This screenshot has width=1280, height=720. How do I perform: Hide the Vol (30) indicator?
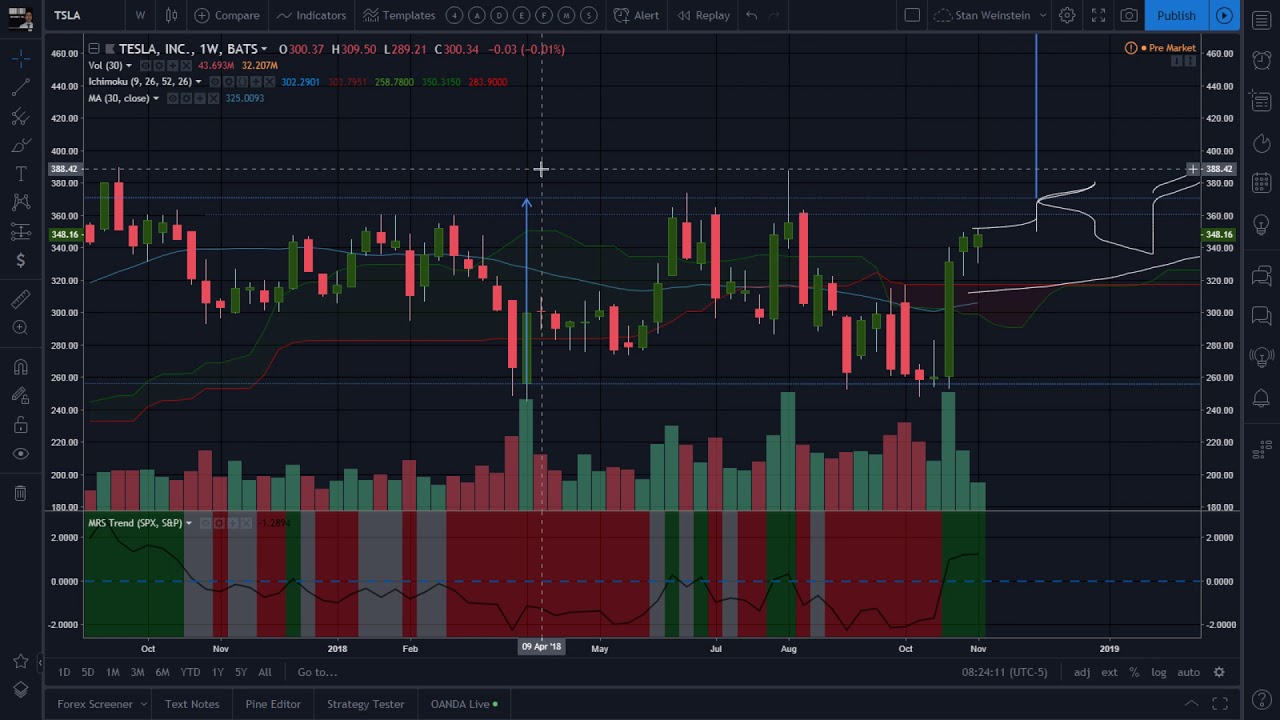(145, 65)
